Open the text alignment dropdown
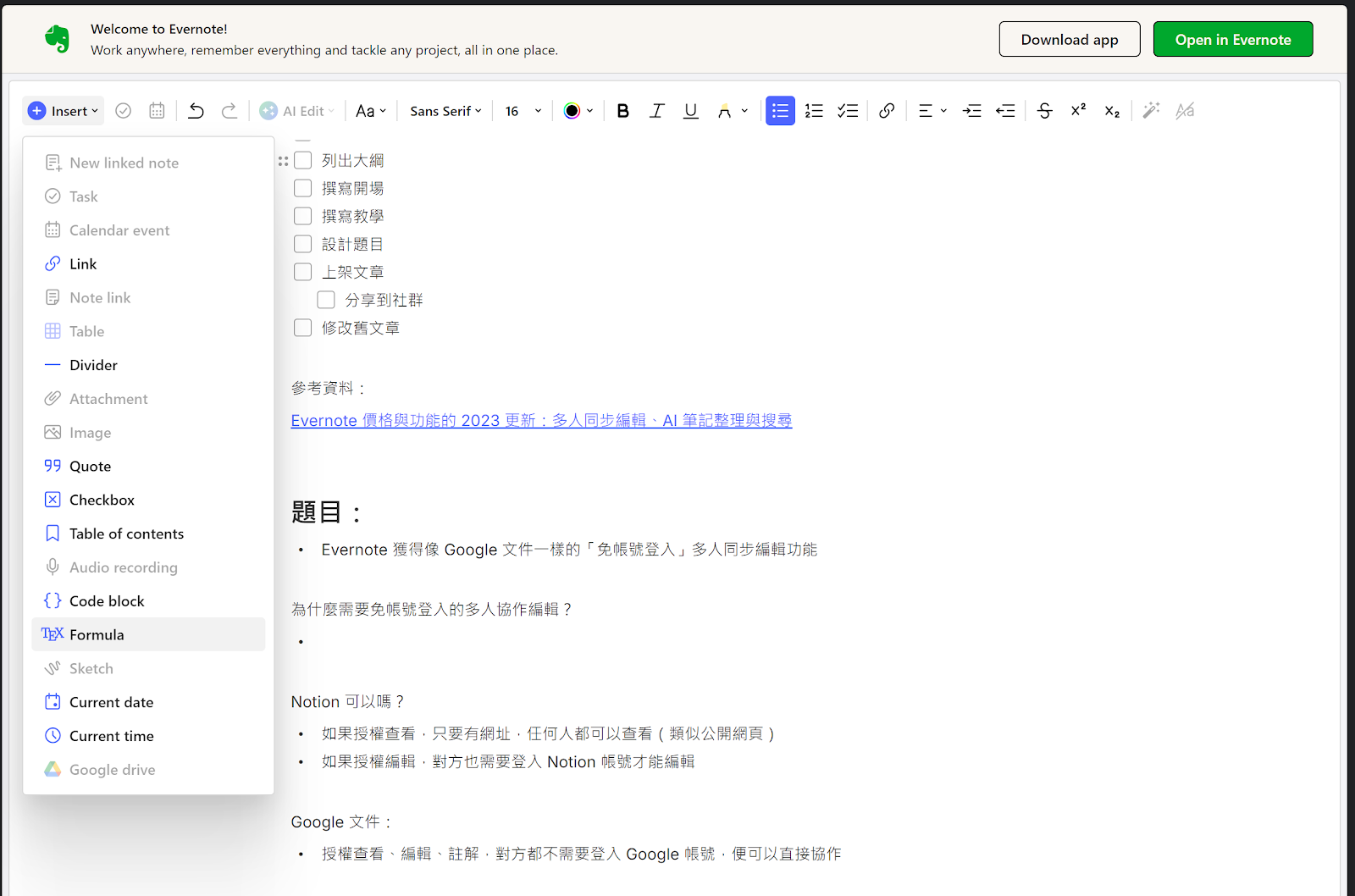This screenshot has height=896, width=1355. pos(932,111)
